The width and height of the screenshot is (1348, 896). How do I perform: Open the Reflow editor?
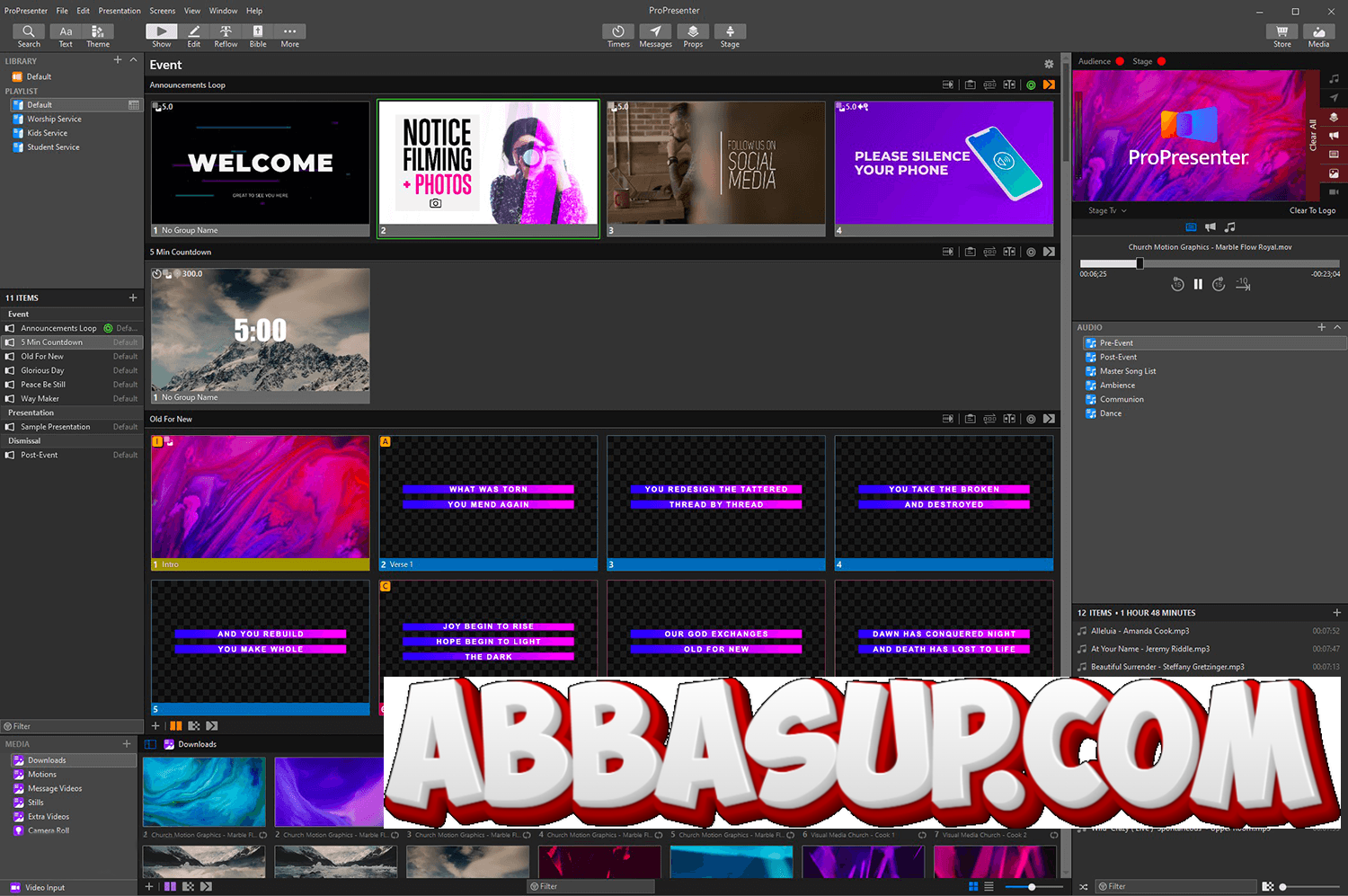pos(226,36)
